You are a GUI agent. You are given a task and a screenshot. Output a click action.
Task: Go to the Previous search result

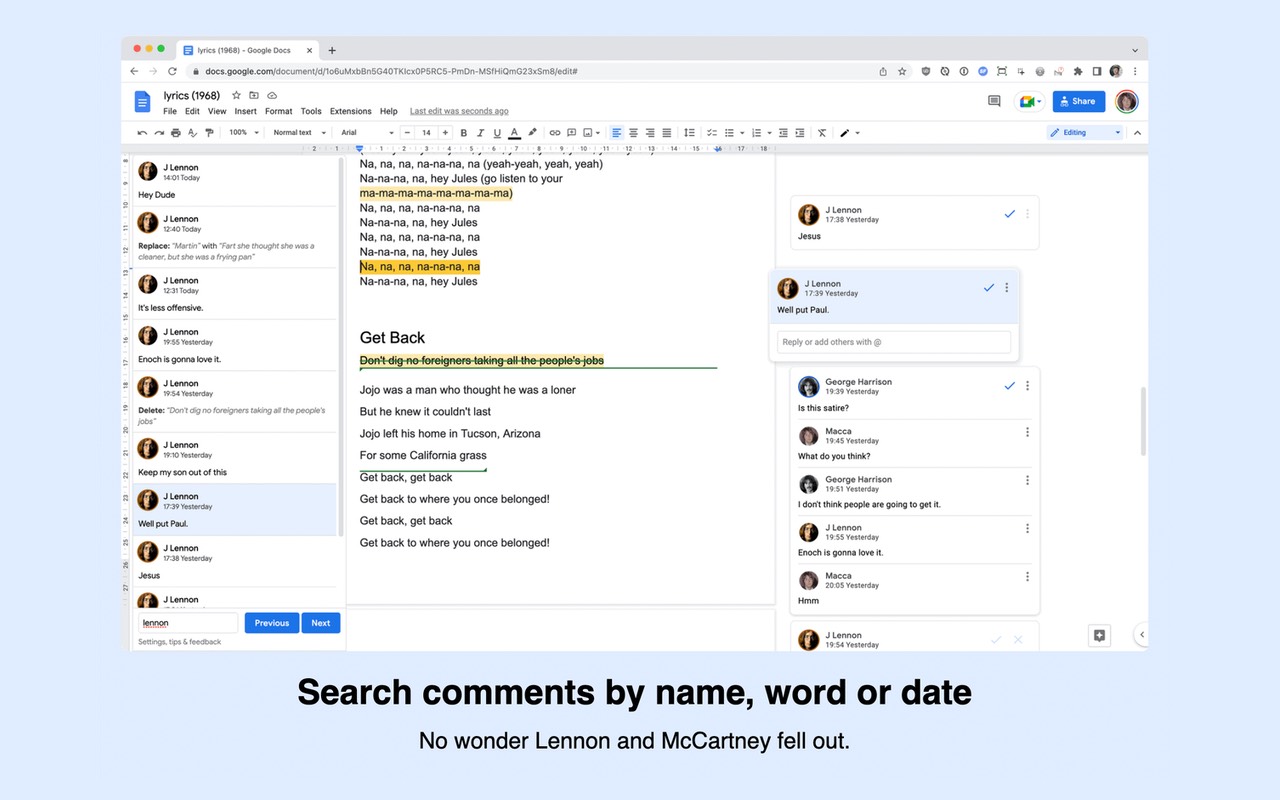(x=271, y=623)
